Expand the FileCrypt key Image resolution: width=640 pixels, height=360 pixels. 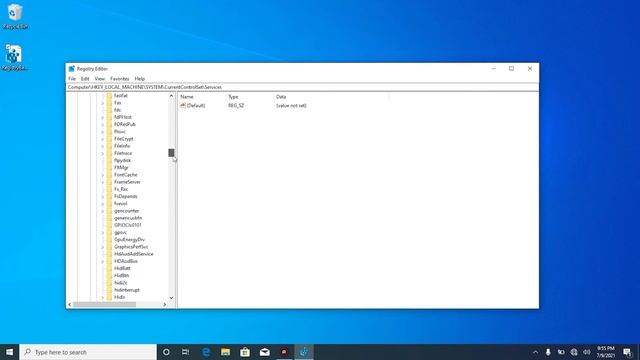[102, 139]
